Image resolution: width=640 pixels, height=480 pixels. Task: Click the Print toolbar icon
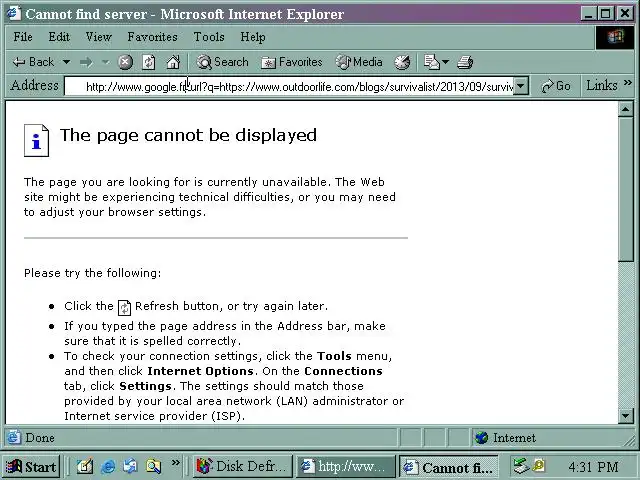465,62
